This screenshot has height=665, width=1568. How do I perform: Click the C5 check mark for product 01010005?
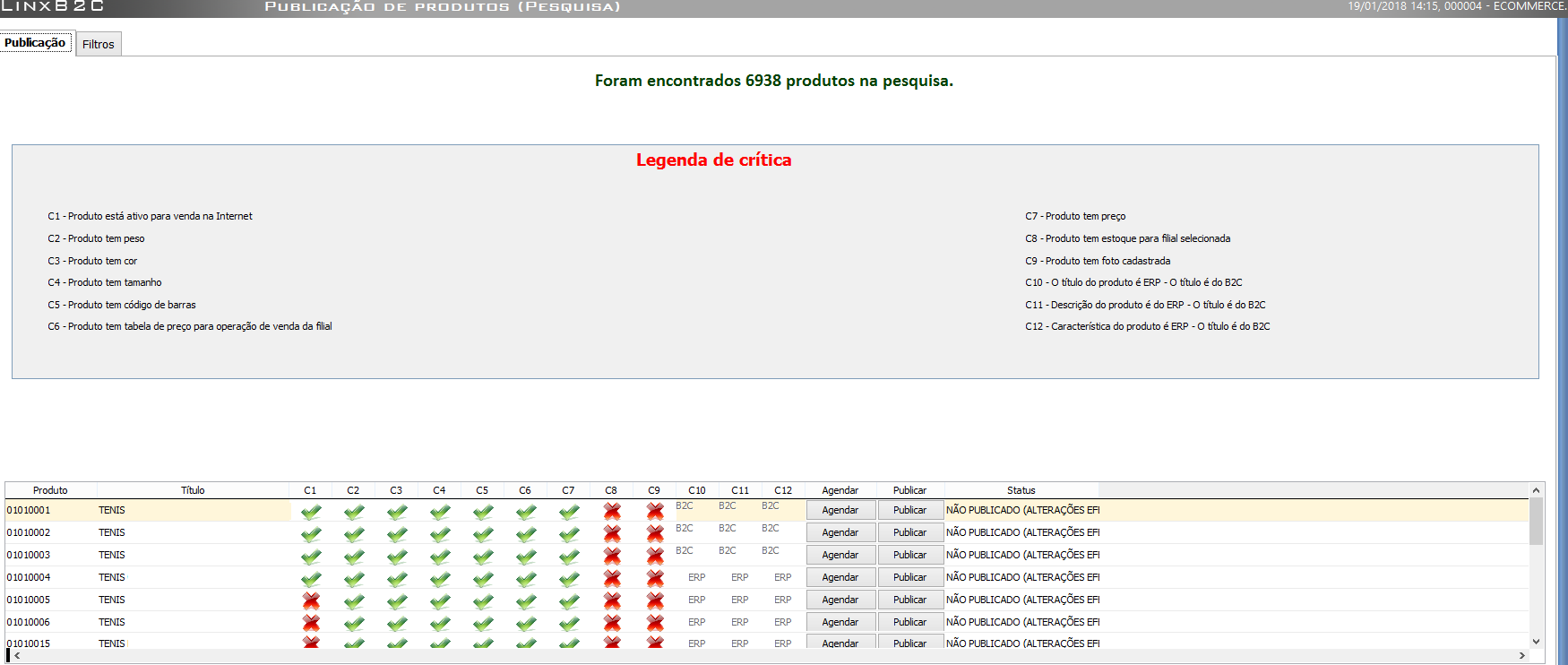pos(483,601)
